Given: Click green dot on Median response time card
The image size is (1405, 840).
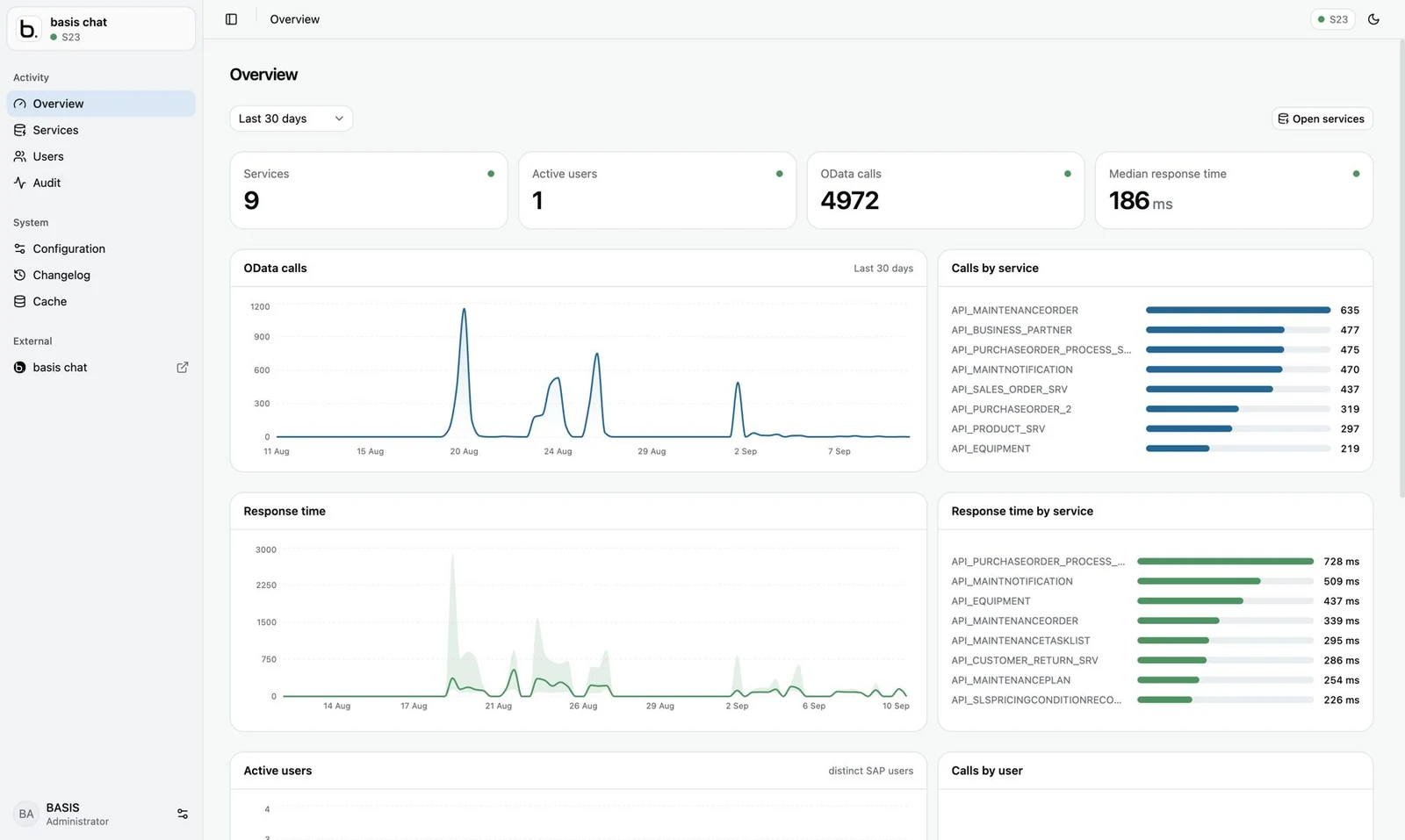Looking at the screenshot, I should tap(1356, 174).
